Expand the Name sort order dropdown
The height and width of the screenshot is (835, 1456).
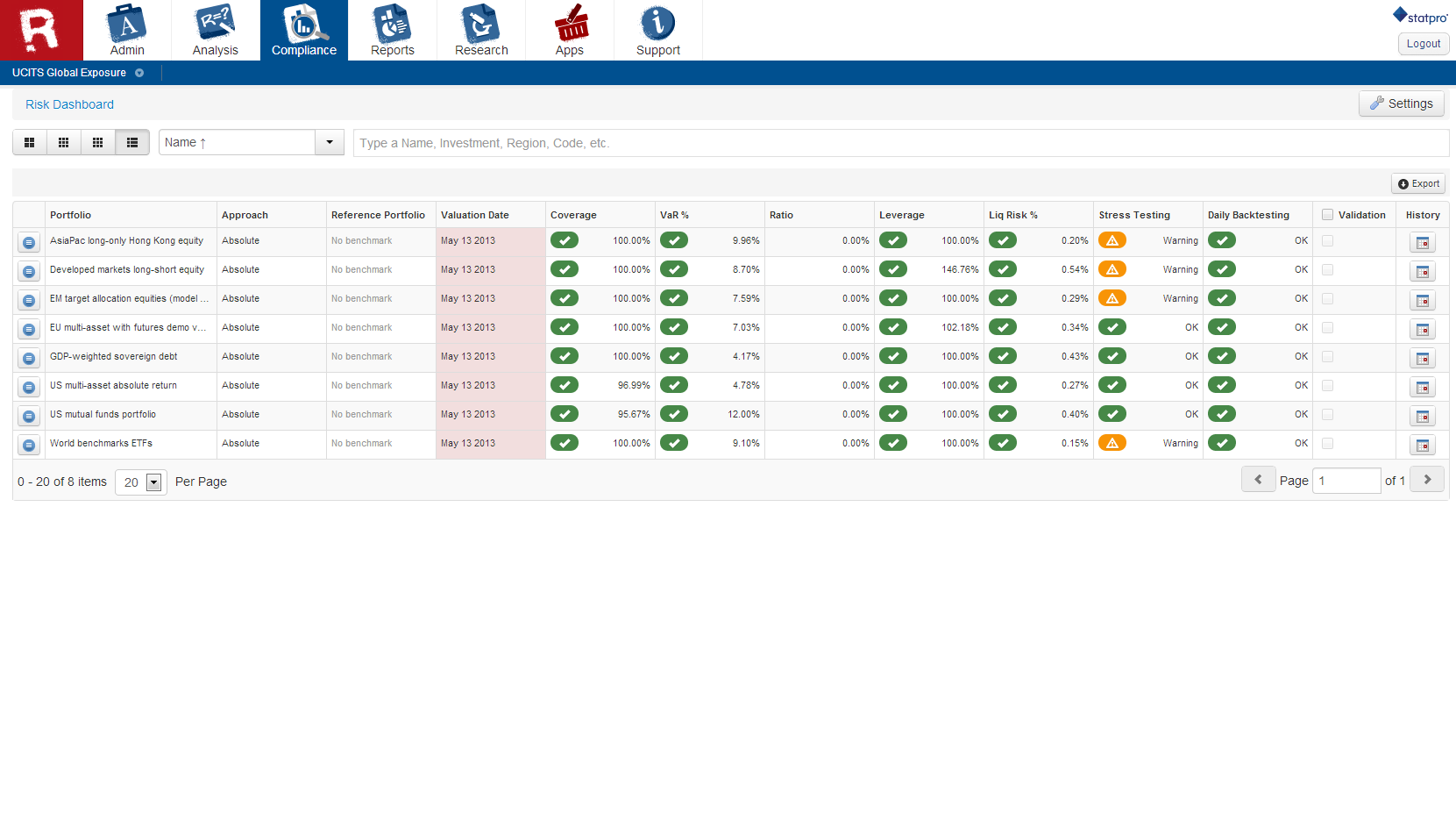click(330, 142)
